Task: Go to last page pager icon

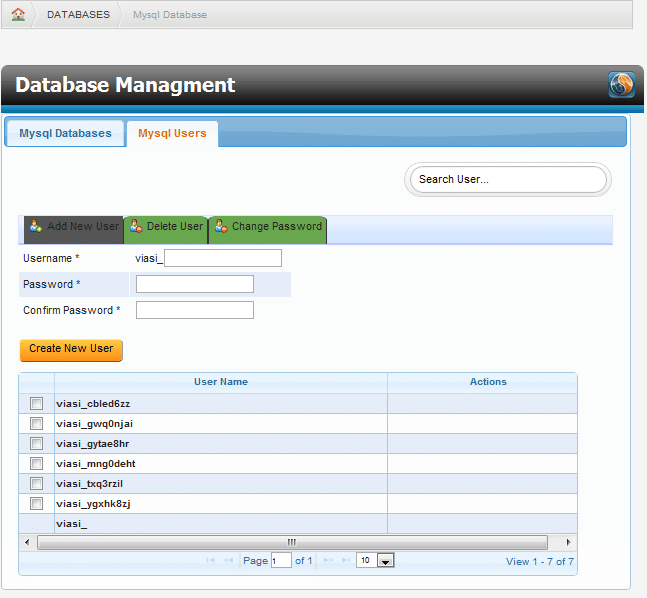Action: (x=346, y=561)
